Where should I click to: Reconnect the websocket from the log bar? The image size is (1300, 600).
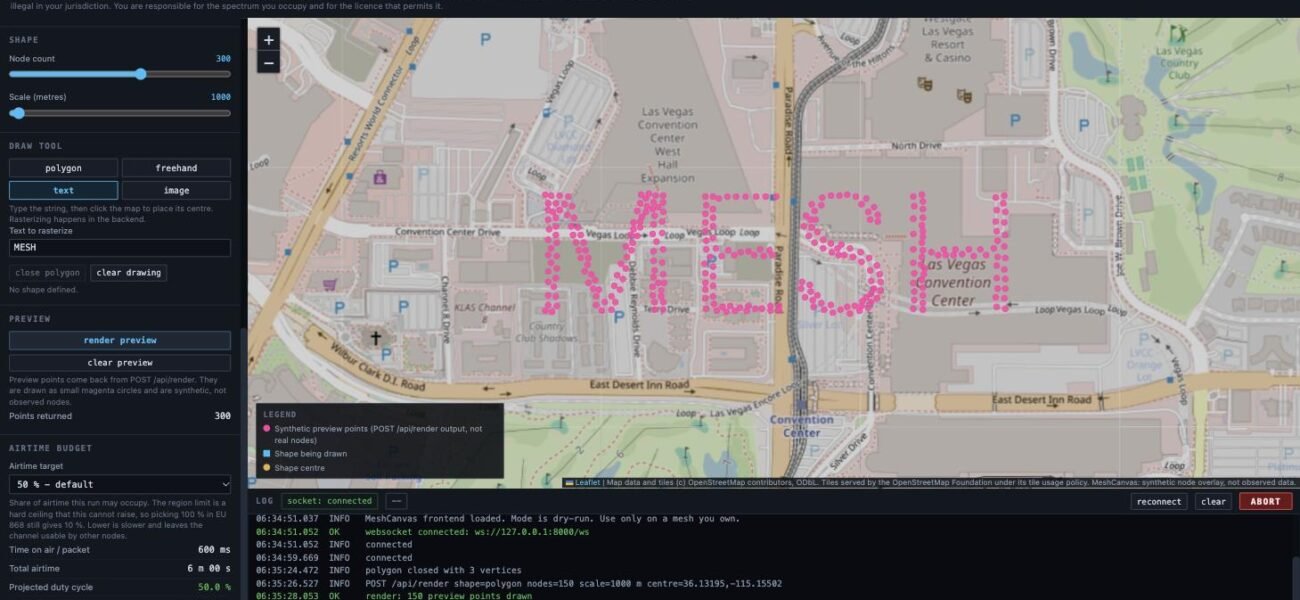[x=1159, y=502]
